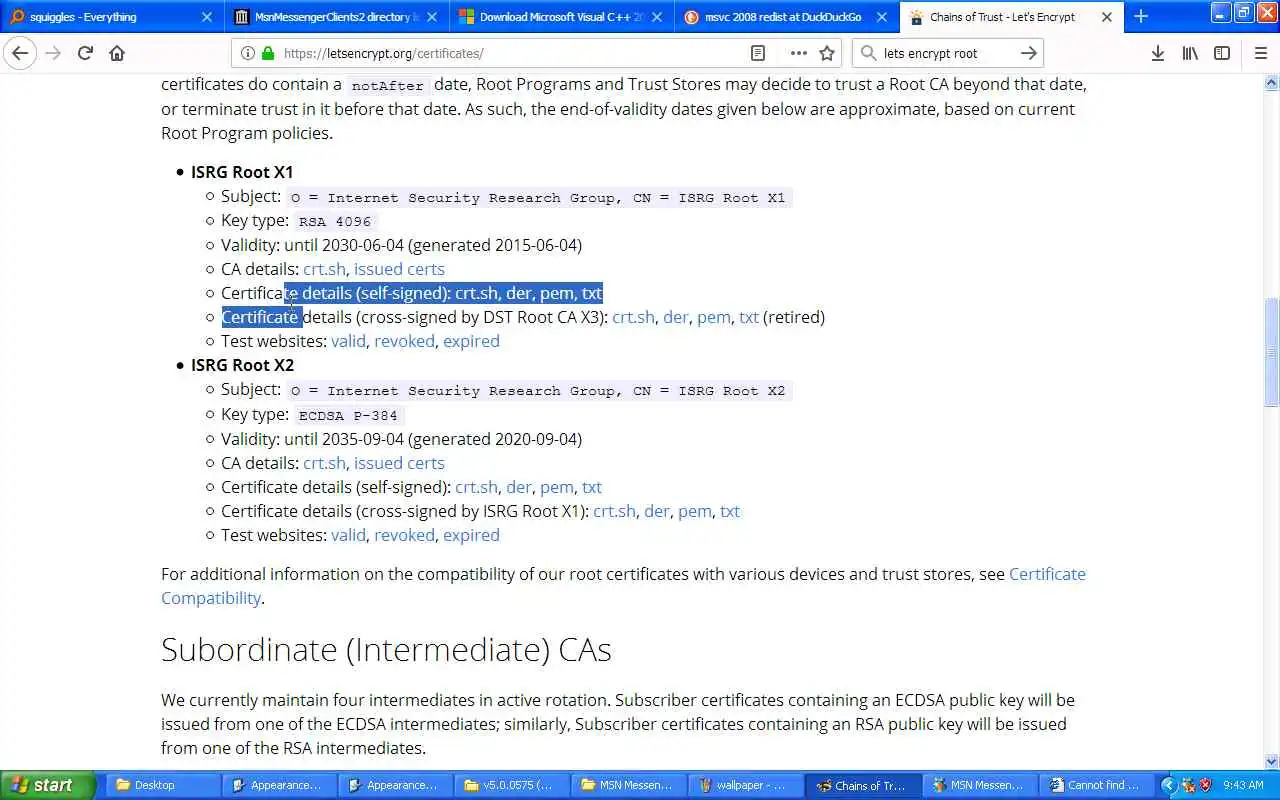Switch to Cannot find taskbar window
Screen dimensions: 1280x800
pyautogui.click(x=1095, y=785)
